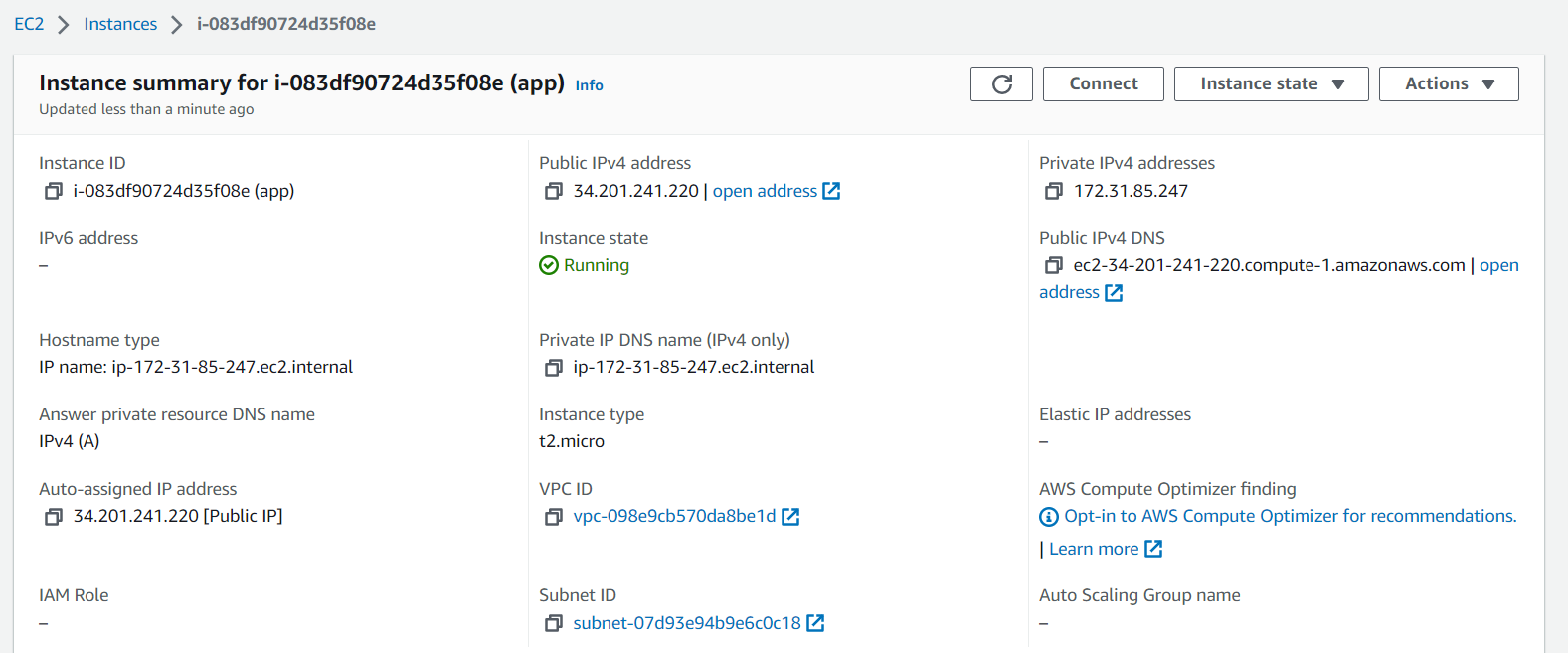Navigate to Instances breadcrumb link
Viewport: 1568px width, 653px height.
pos(120,24)
